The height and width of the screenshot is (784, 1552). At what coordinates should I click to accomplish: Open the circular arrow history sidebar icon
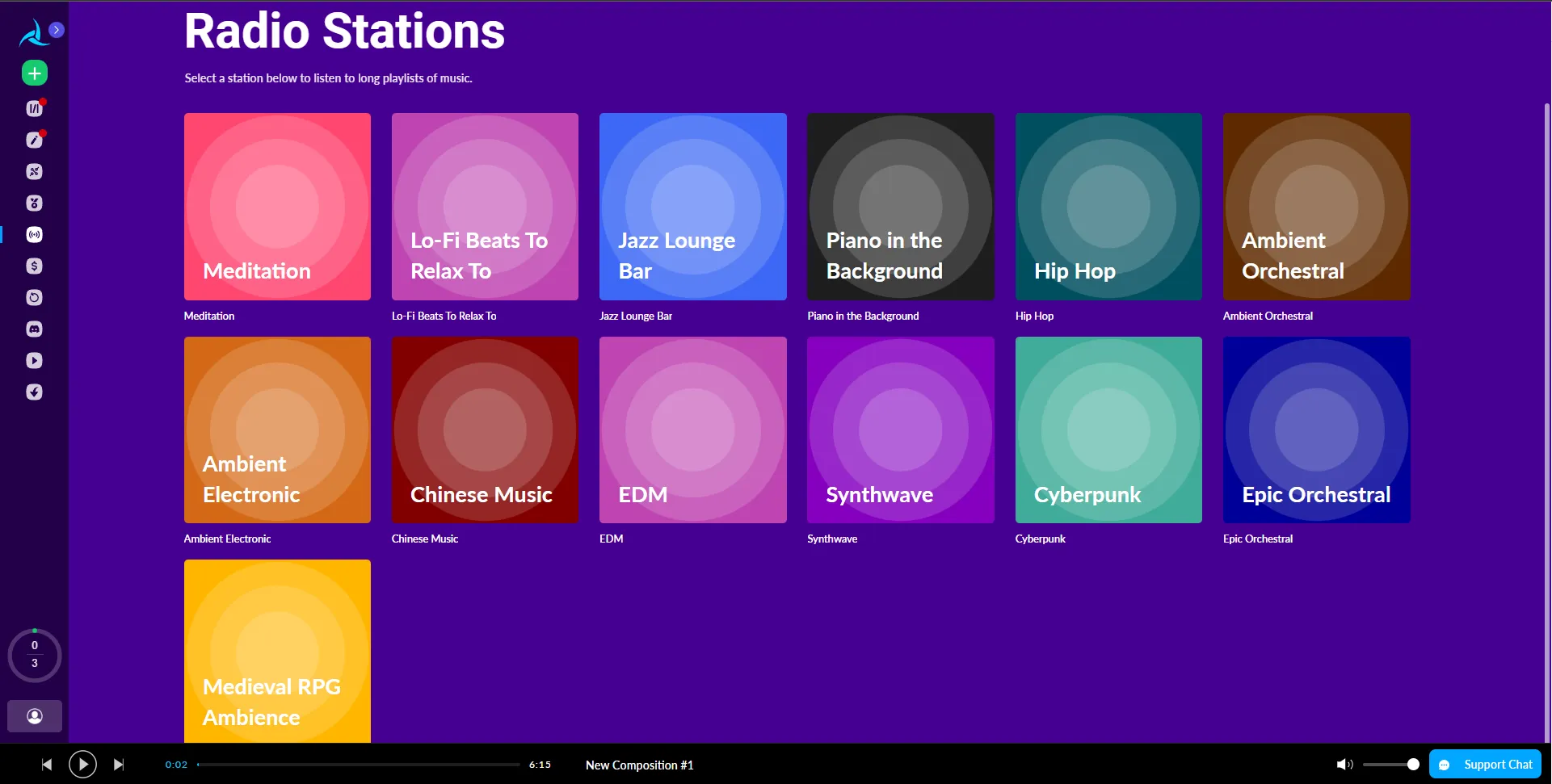click(x=34, y=297)
